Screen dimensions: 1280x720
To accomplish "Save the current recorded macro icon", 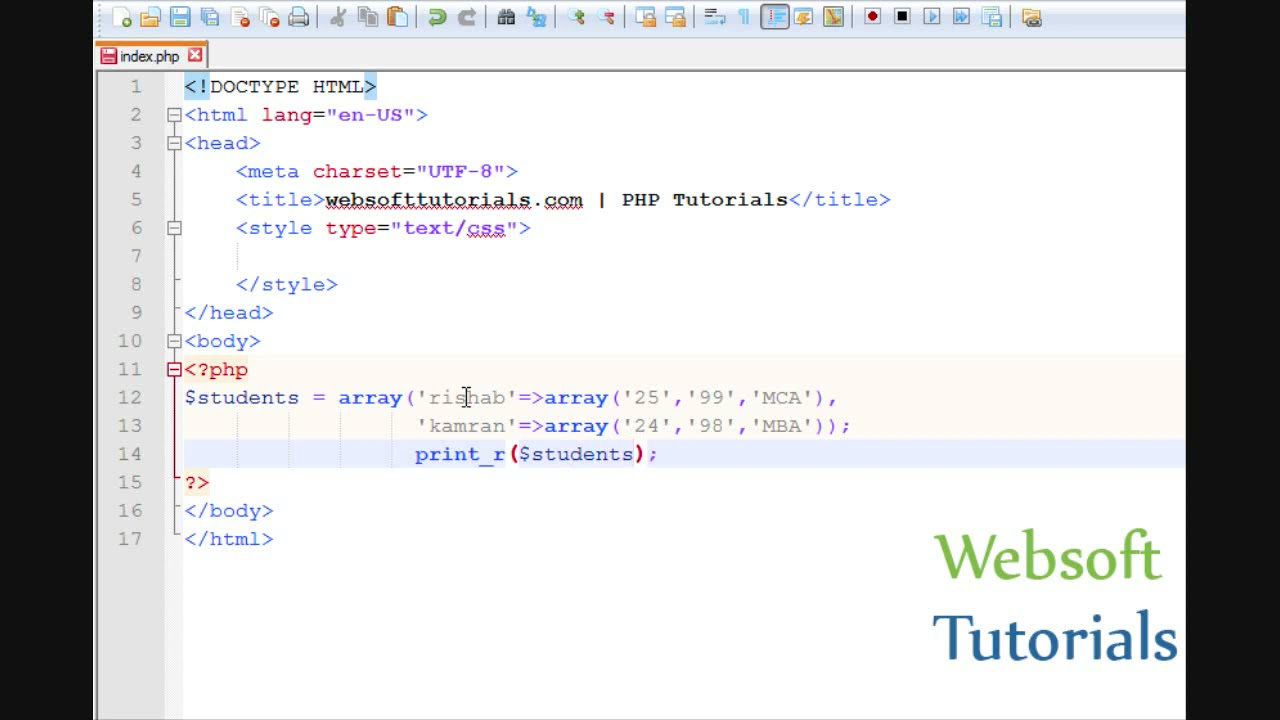I will pyautogui.click(x=991, y=17).
